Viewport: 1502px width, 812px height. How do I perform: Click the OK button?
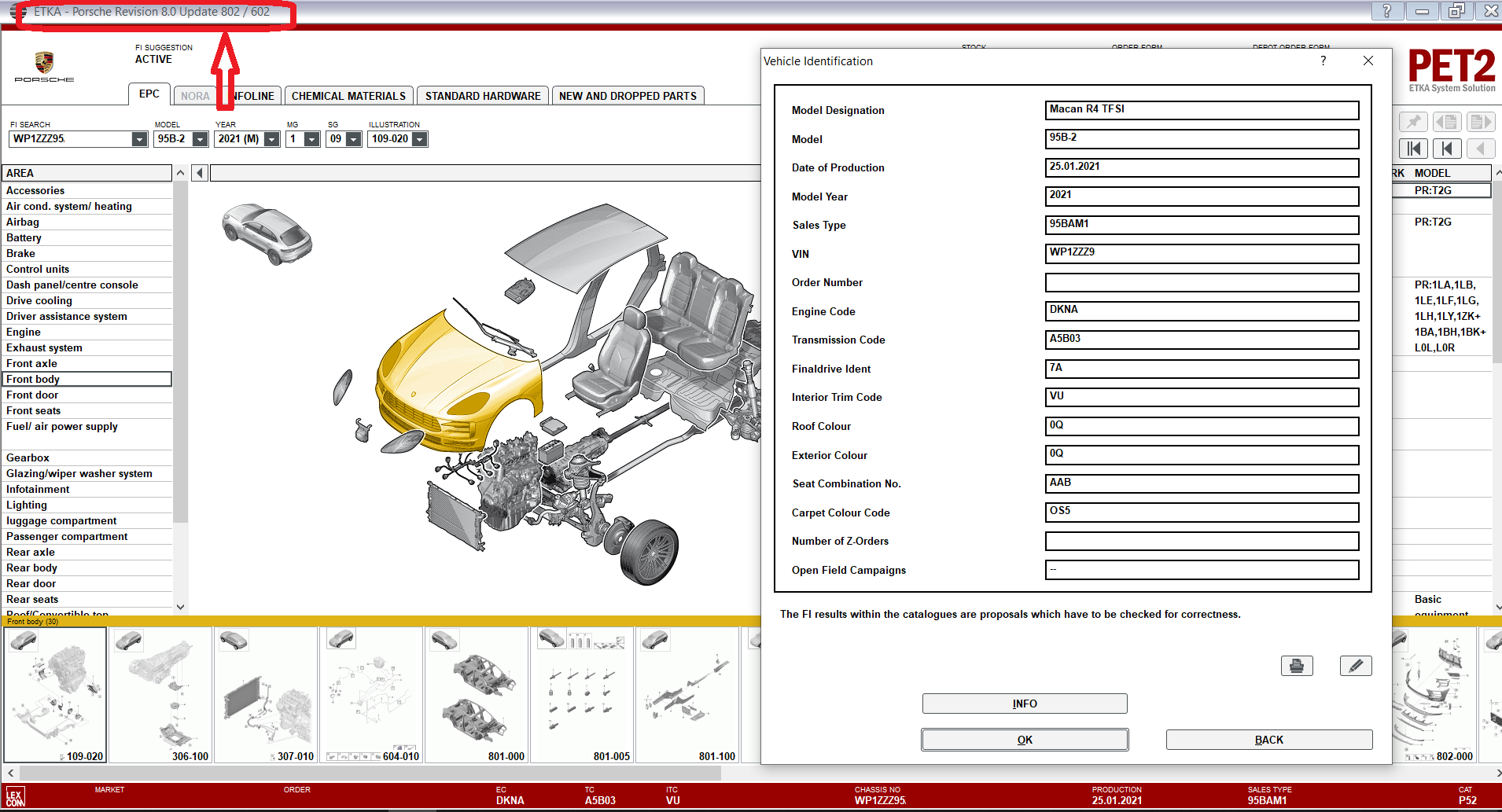(x=1025, y=740)
